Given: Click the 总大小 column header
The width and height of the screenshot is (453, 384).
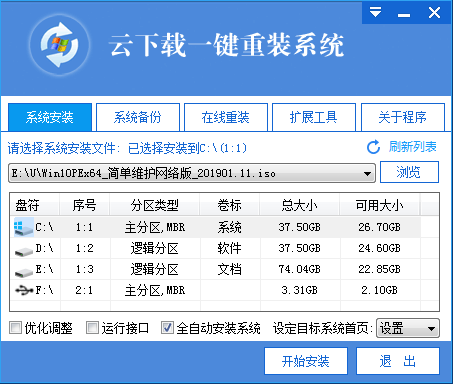Looking at the screenshot, I should click(x=300, y=205).
